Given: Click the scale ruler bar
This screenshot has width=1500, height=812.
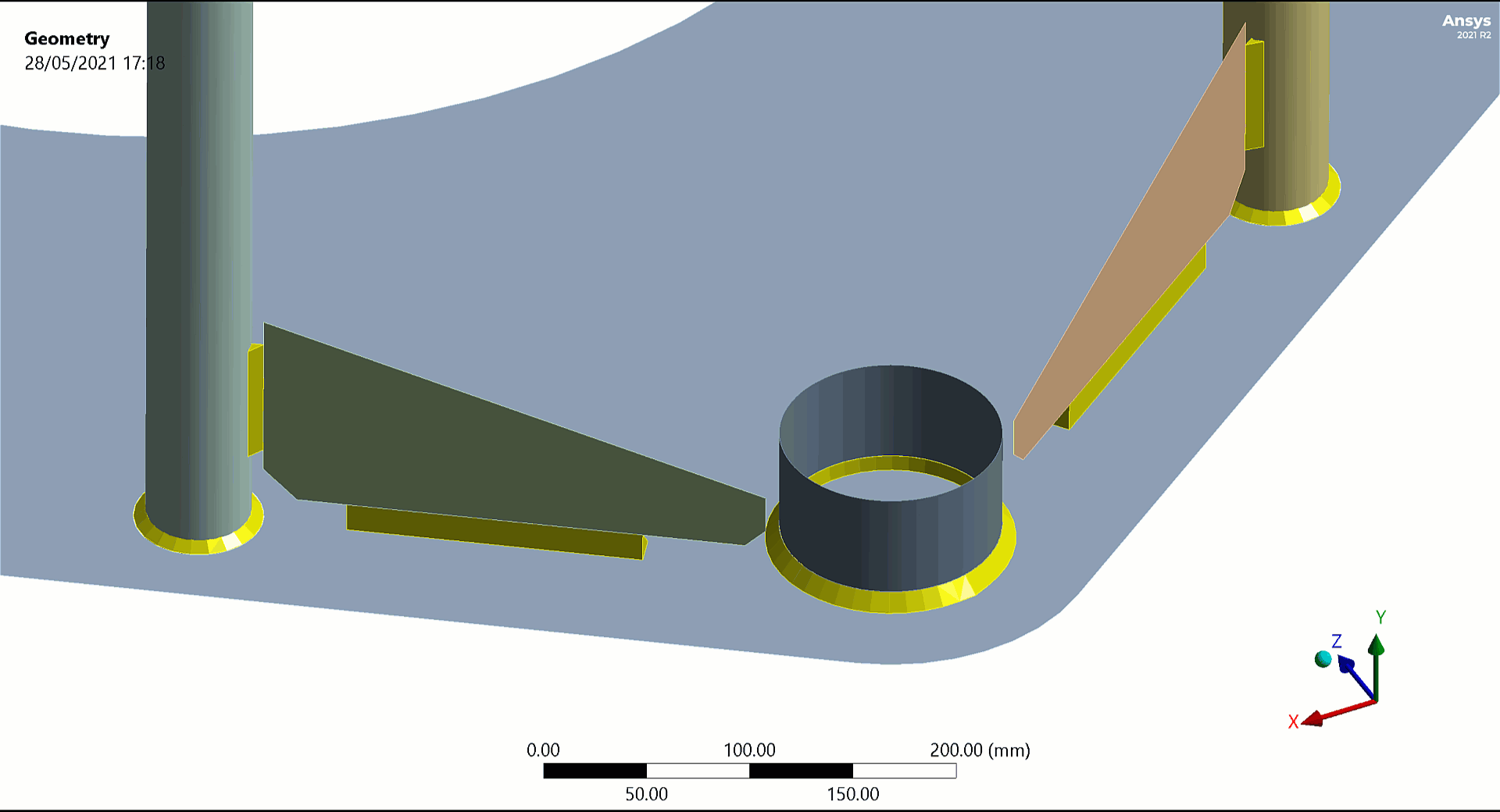Looking at the screenshot, I should coord(749,771).
